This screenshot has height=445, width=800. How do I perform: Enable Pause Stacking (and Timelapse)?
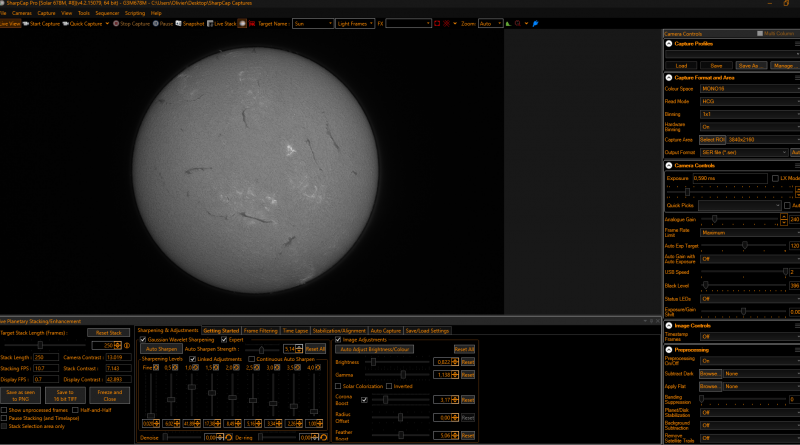click(x=4, y=418)
